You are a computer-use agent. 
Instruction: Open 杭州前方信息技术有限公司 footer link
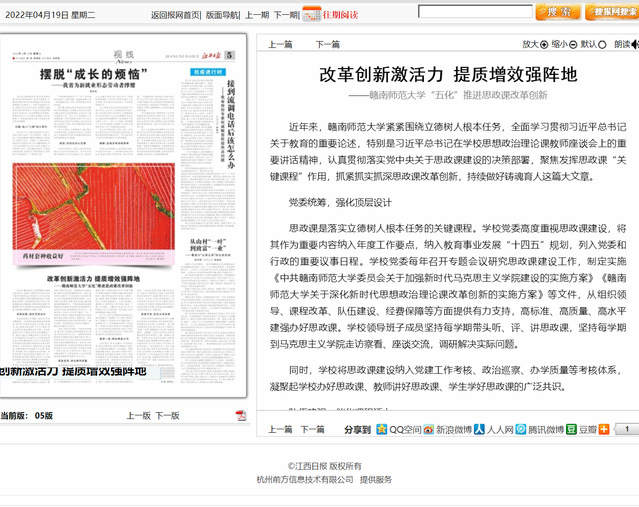305,480
